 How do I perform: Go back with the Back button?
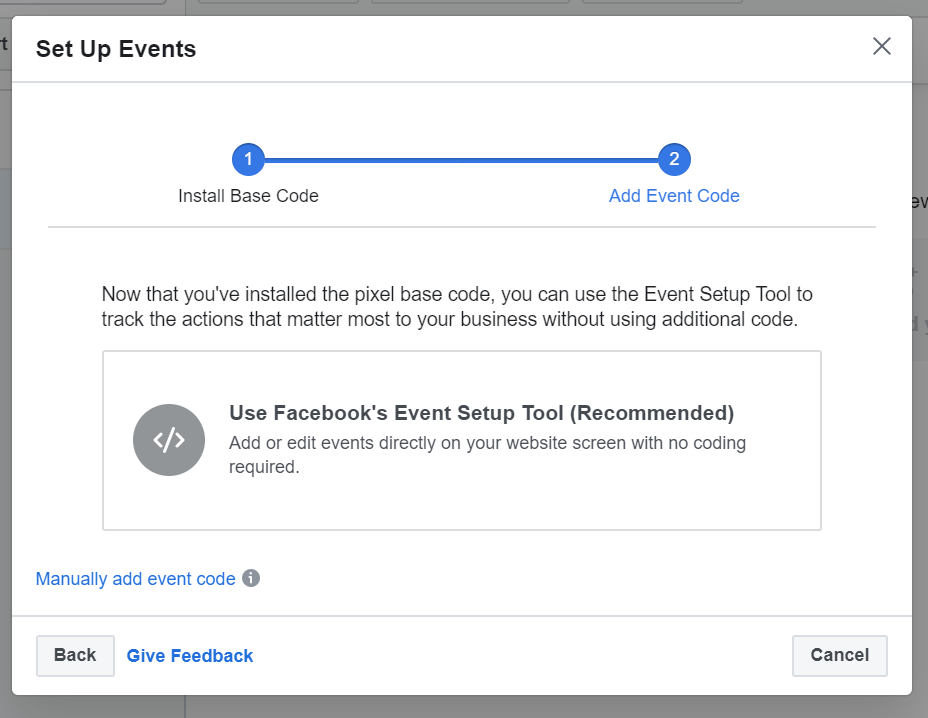coord(75,655)
